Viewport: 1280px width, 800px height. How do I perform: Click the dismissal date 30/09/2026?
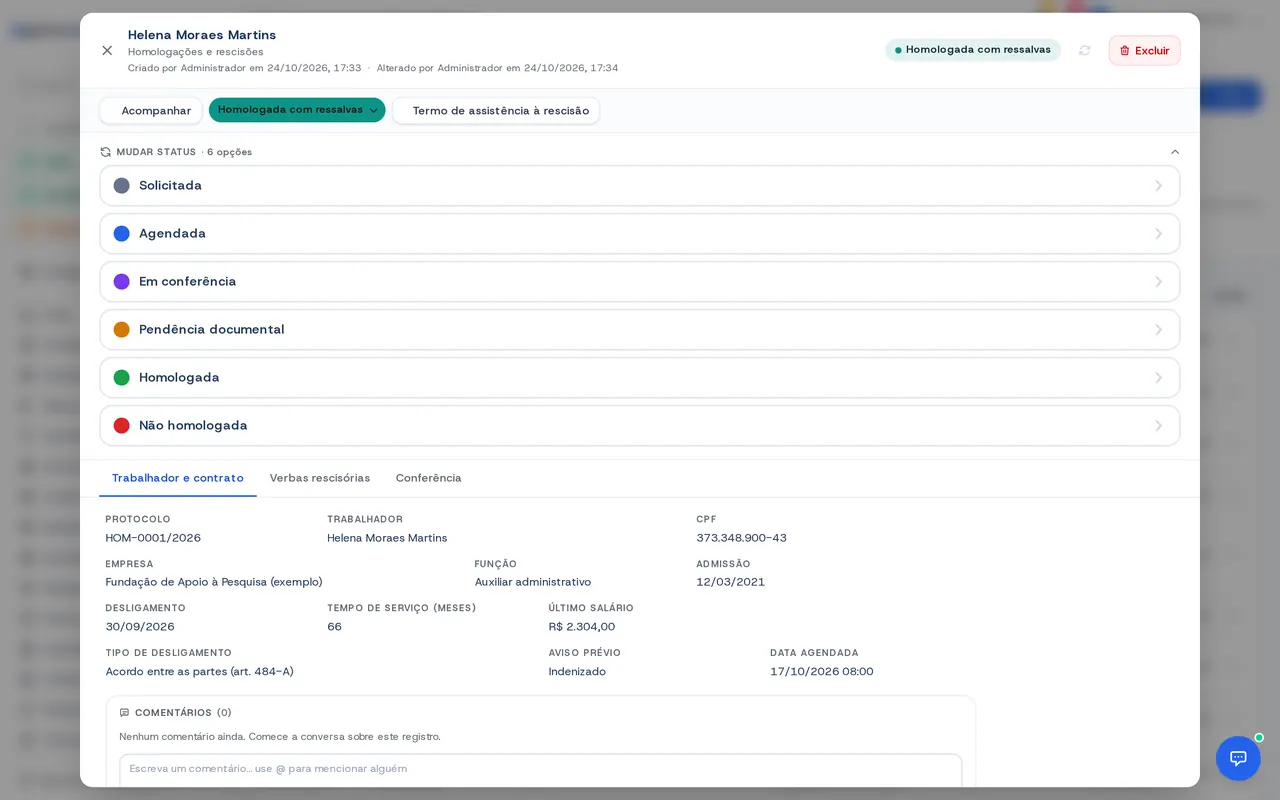click(140, 627)
